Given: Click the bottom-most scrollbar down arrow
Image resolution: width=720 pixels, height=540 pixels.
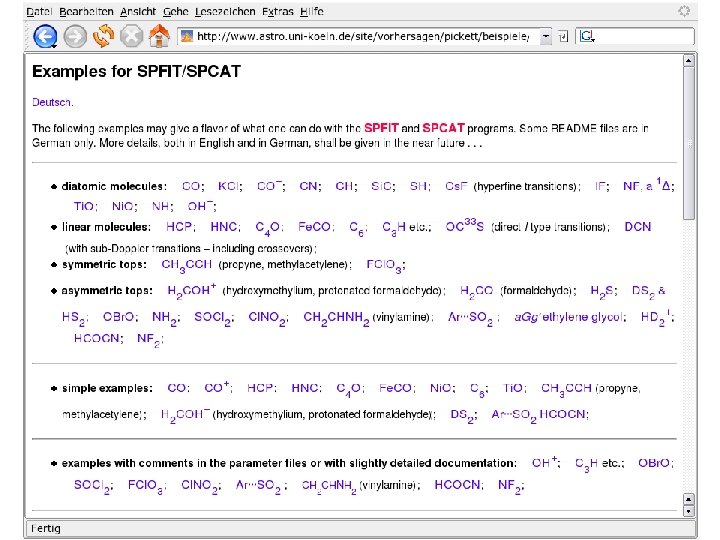Looking at the screenshot, I should (688, 511).
